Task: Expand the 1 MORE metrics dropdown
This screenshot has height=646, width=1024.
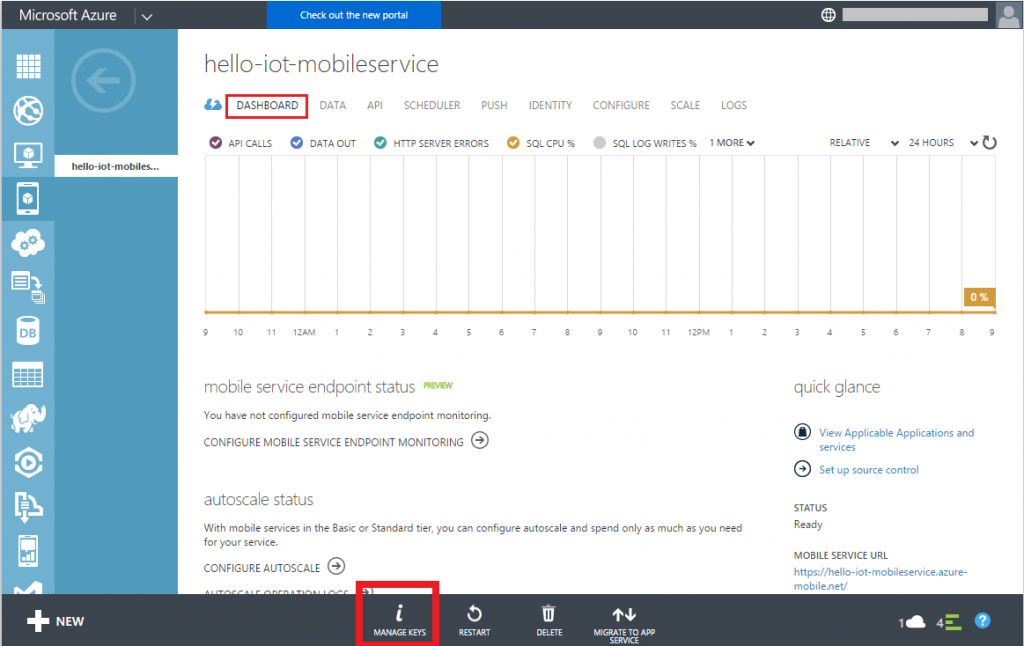Action: click(x=732, y=142)
